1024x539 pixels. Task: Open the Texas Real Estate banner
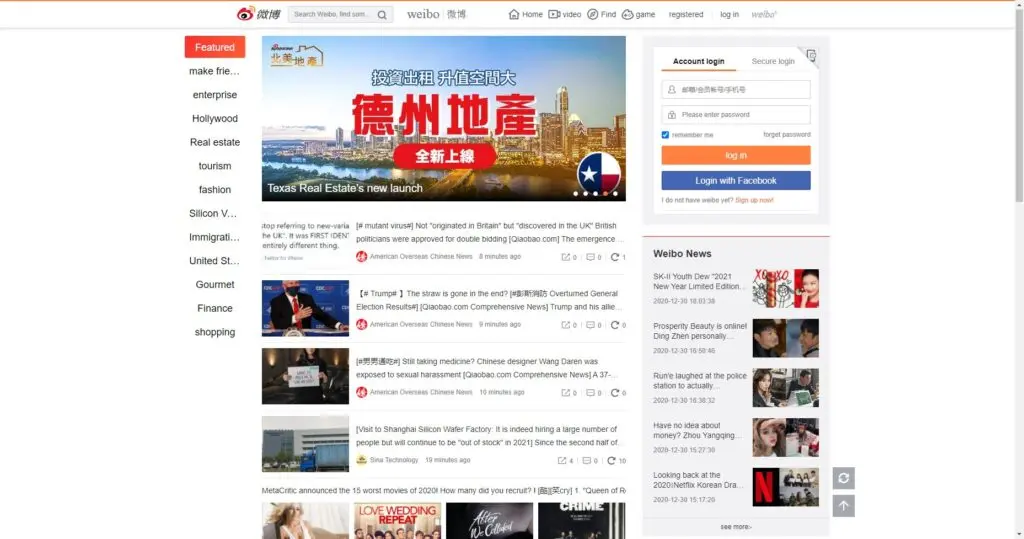(443, 118)
